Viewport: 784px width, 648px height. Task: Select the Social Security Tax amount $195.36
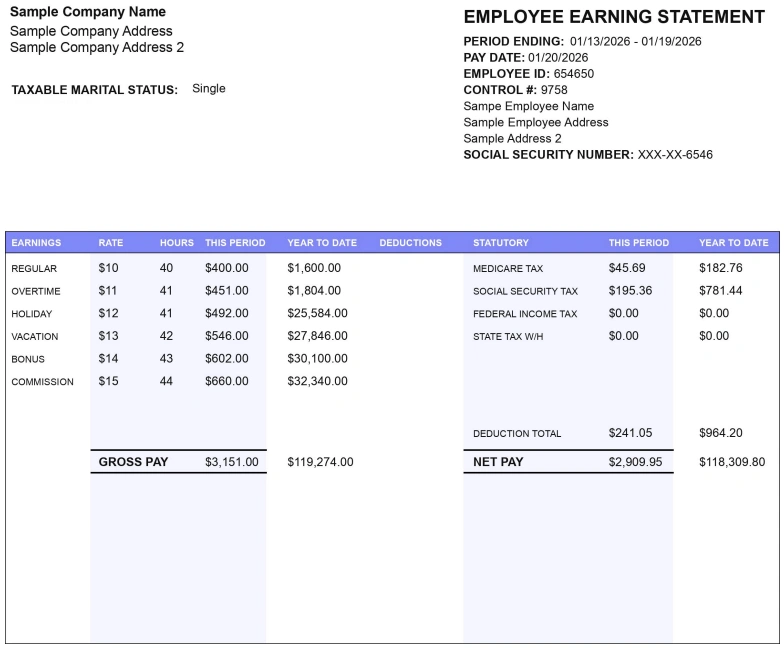630,291
